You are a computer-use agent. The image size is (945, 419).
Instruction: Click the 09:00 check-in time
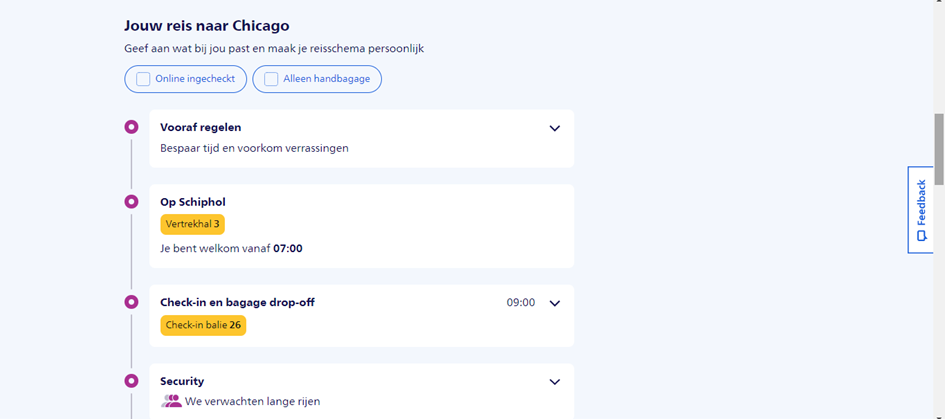520,302
